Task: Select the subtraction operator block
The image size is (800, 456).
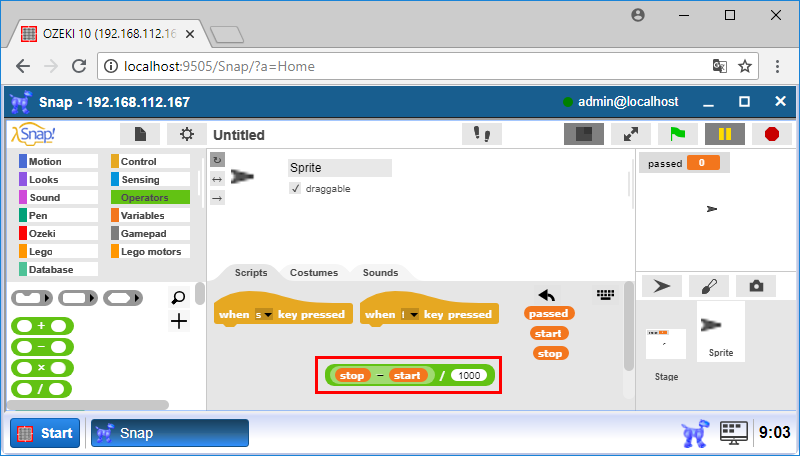Action: click(x=42, y=347)
